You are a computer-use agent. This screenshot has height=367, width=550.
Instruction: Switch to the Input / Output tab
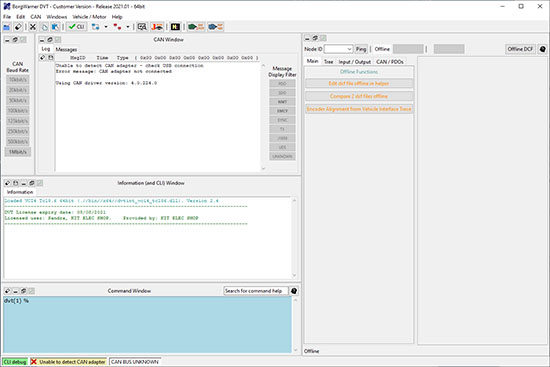(355, 62)
